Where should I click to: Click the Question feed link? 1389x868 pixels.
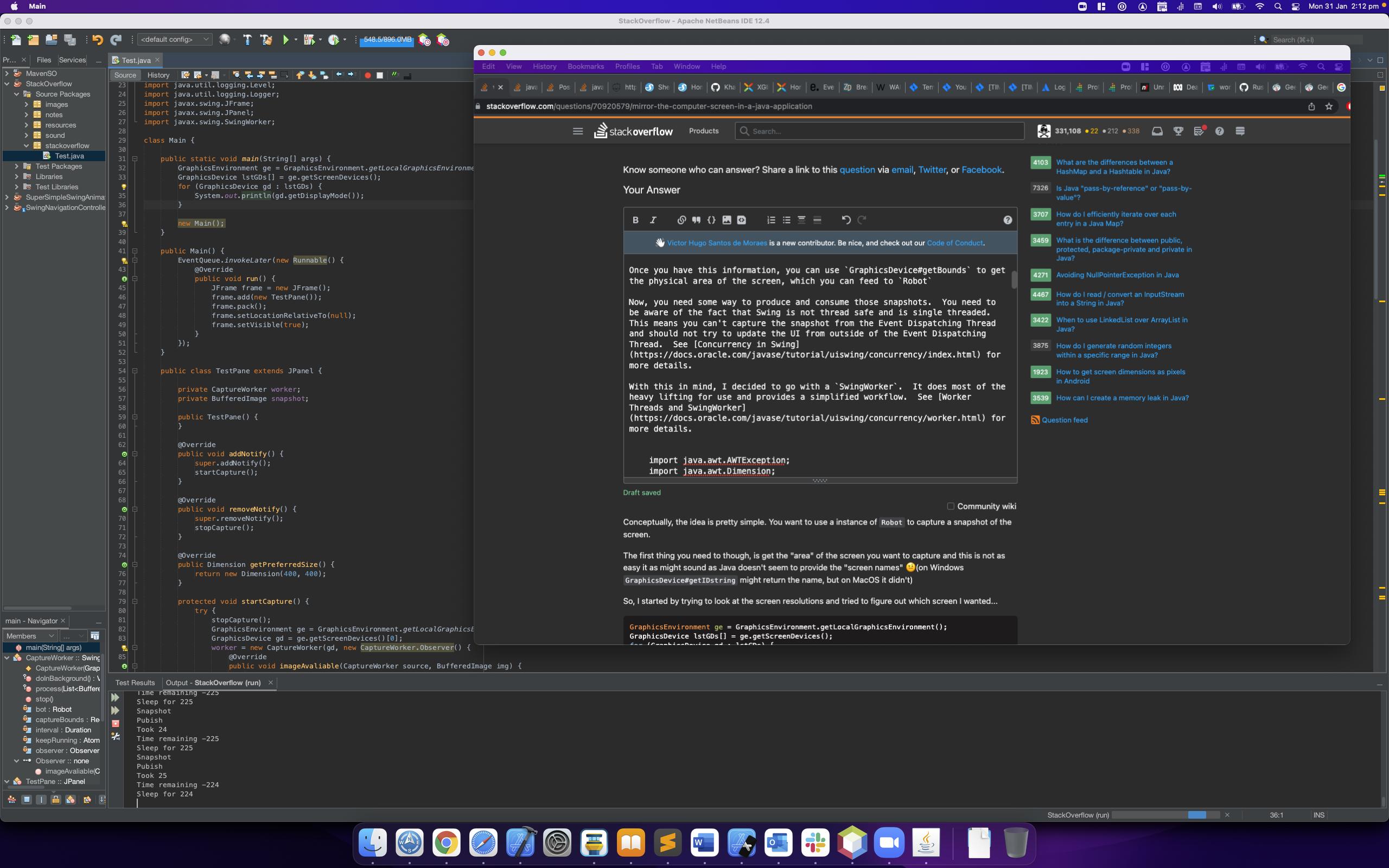pos(1064,420)
